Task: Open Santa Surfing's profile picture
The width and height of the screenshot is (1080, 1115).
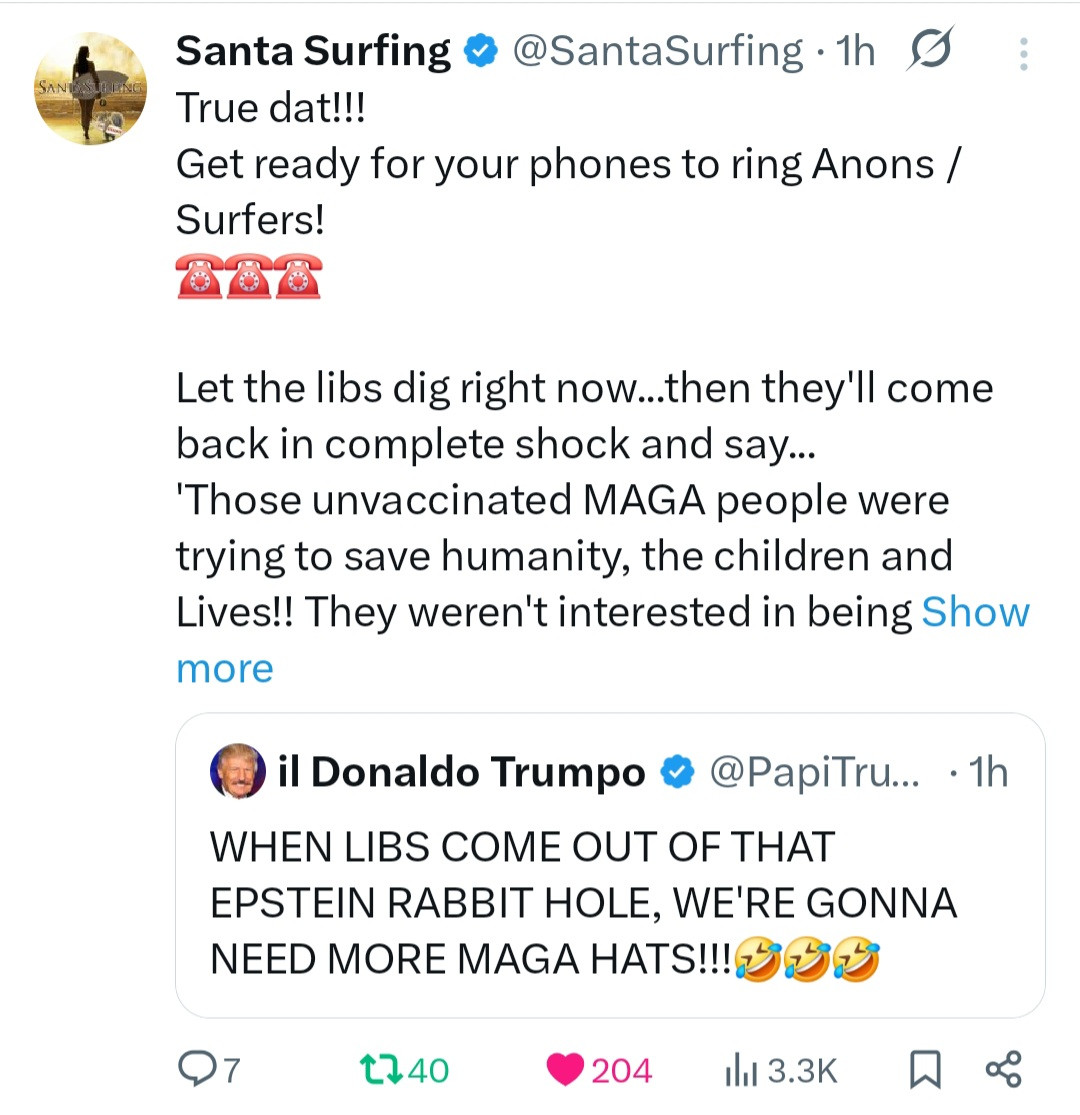Action: pos(90,89)
